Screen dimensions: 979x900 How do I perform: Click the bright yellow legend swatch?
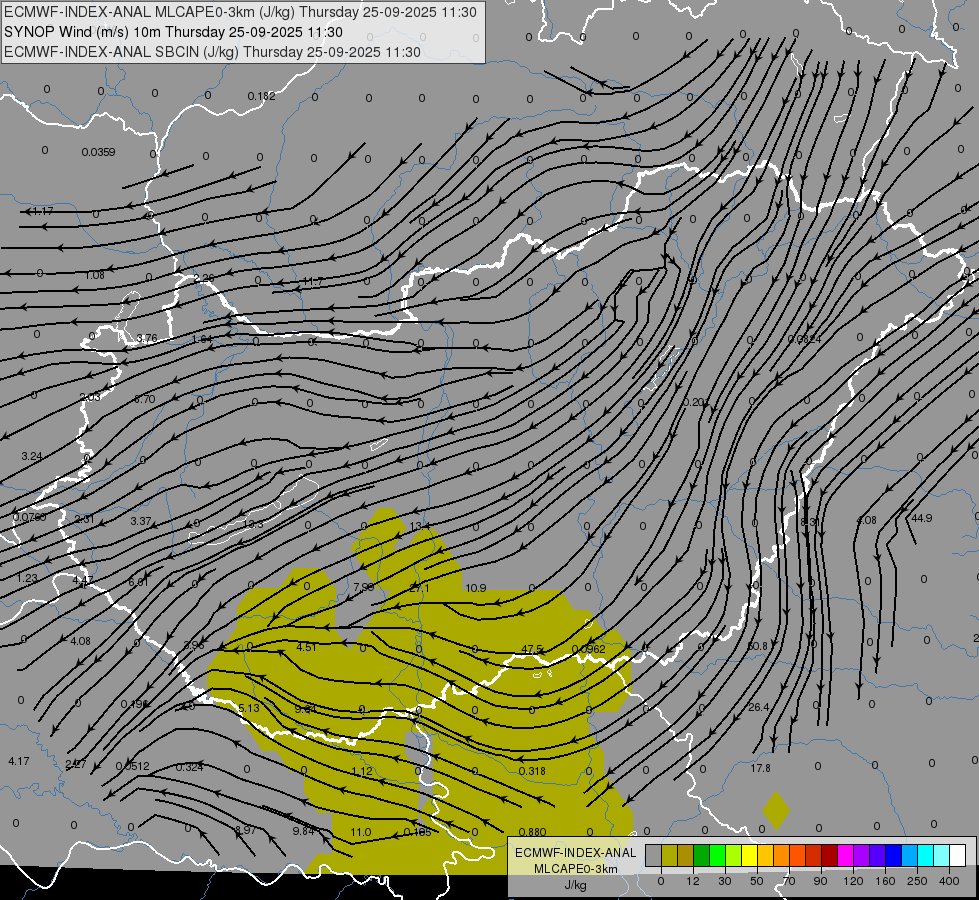[749, 856]
